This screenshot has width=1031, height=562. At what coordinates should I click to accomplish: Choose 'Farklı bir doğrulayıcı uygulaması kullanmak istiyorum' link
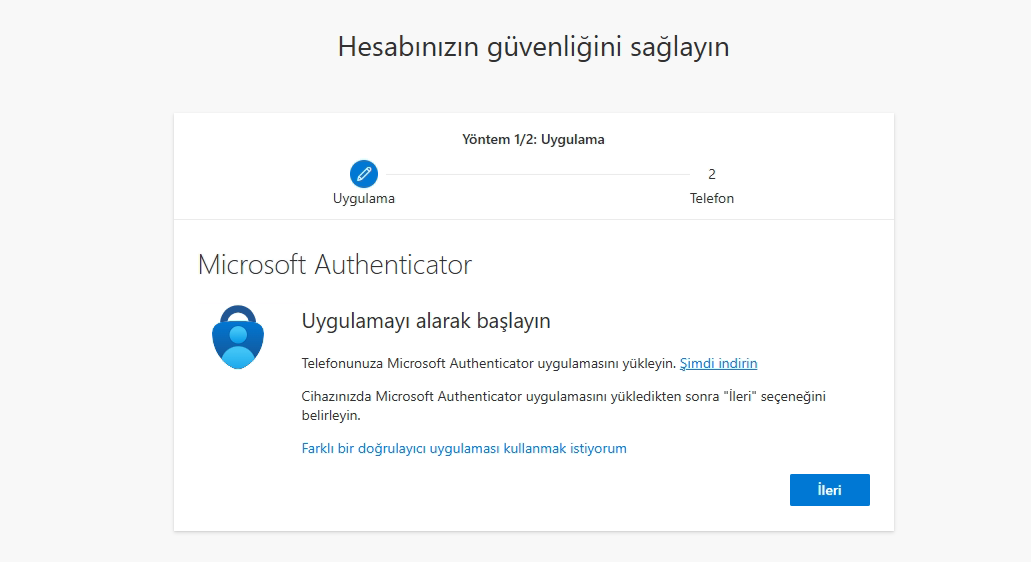[x=464, y=448]
